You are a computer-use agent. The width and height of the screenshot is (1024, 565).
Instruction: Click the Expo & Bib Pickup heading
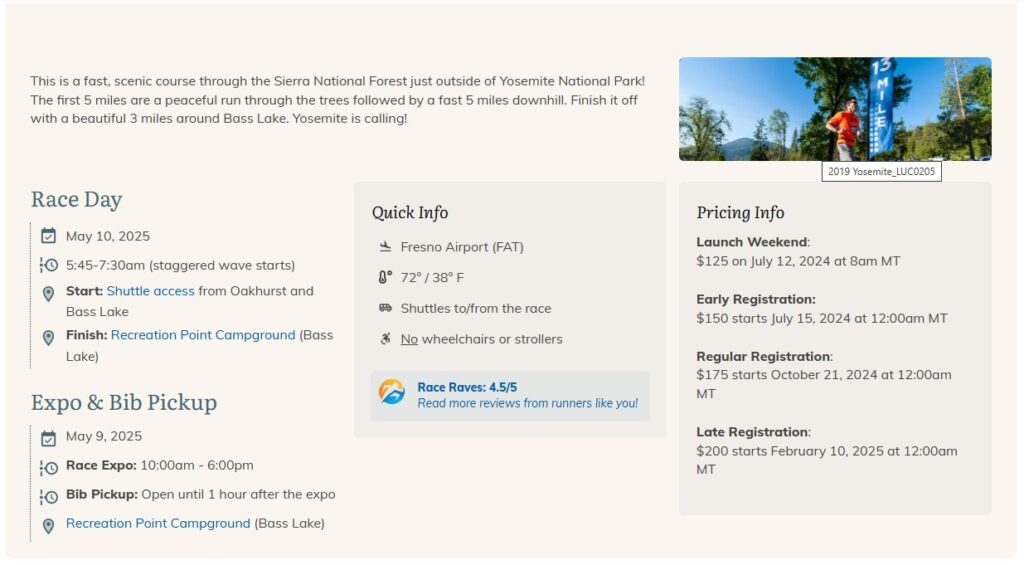[123, 402]
